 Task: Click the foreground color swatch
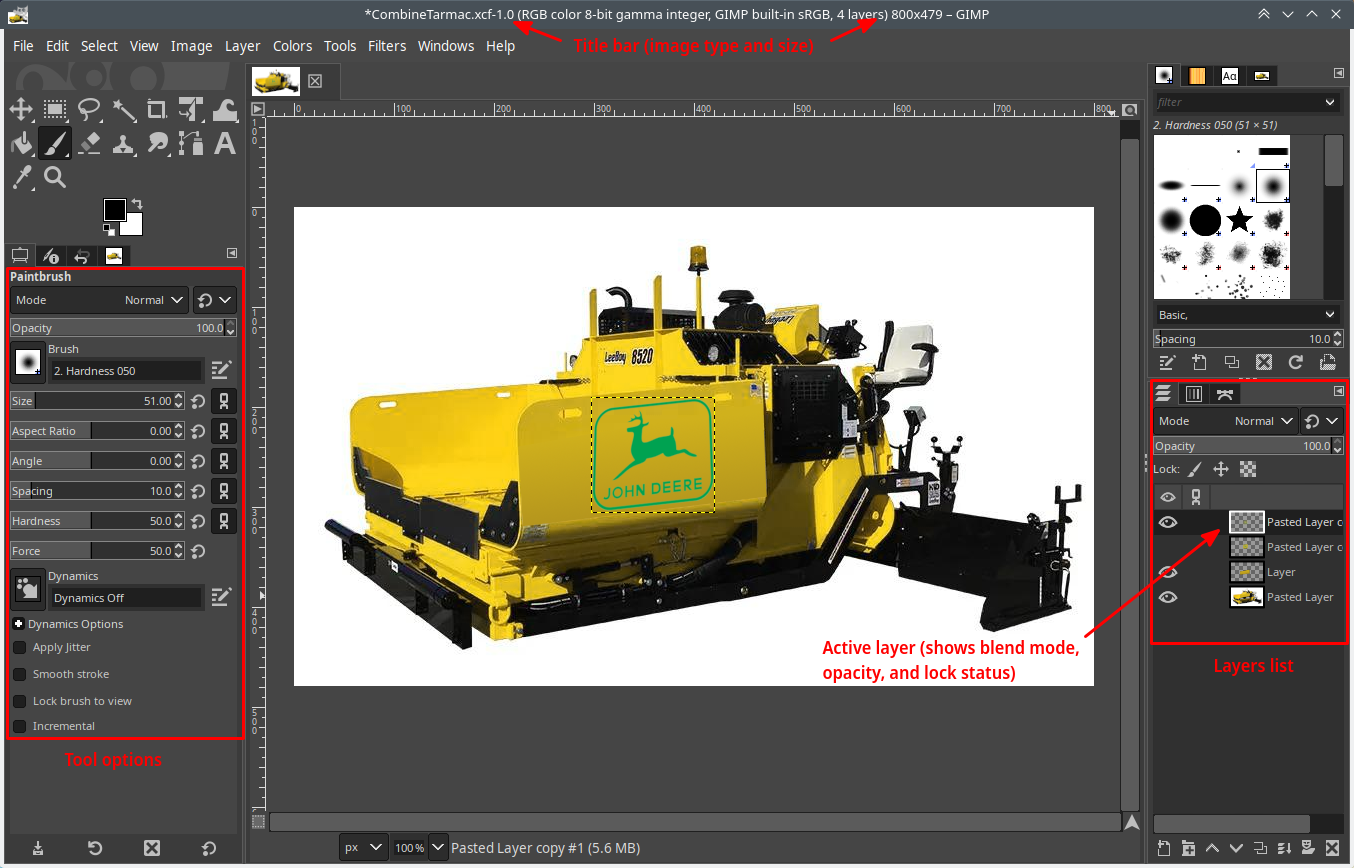coord(114,209)
